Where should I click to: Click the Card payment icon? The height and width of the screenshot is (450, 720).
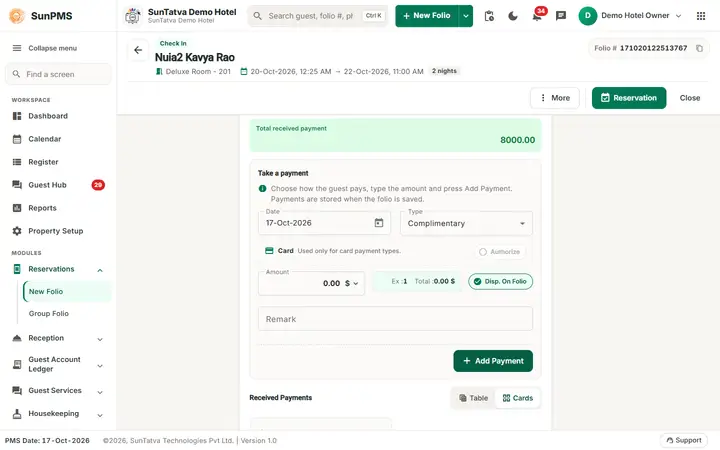269,251
